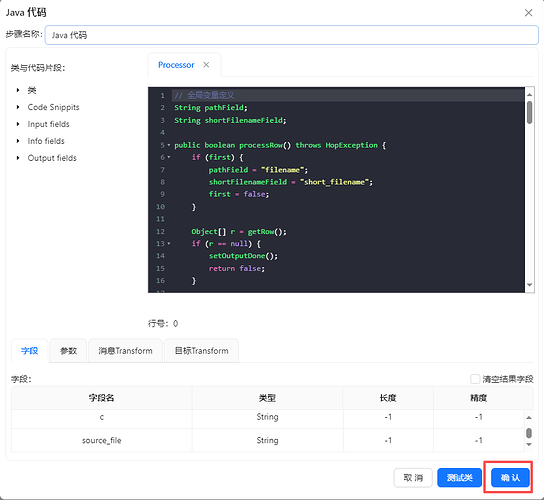The image size is (544, 500).
Task: Switch to the 参数 tab
Action: (68, 351)
